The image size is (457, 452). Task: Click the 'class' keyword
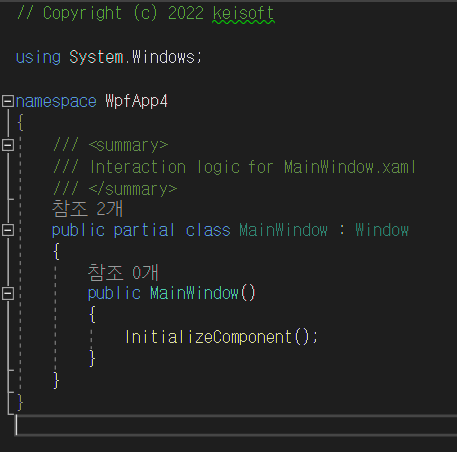208,230
